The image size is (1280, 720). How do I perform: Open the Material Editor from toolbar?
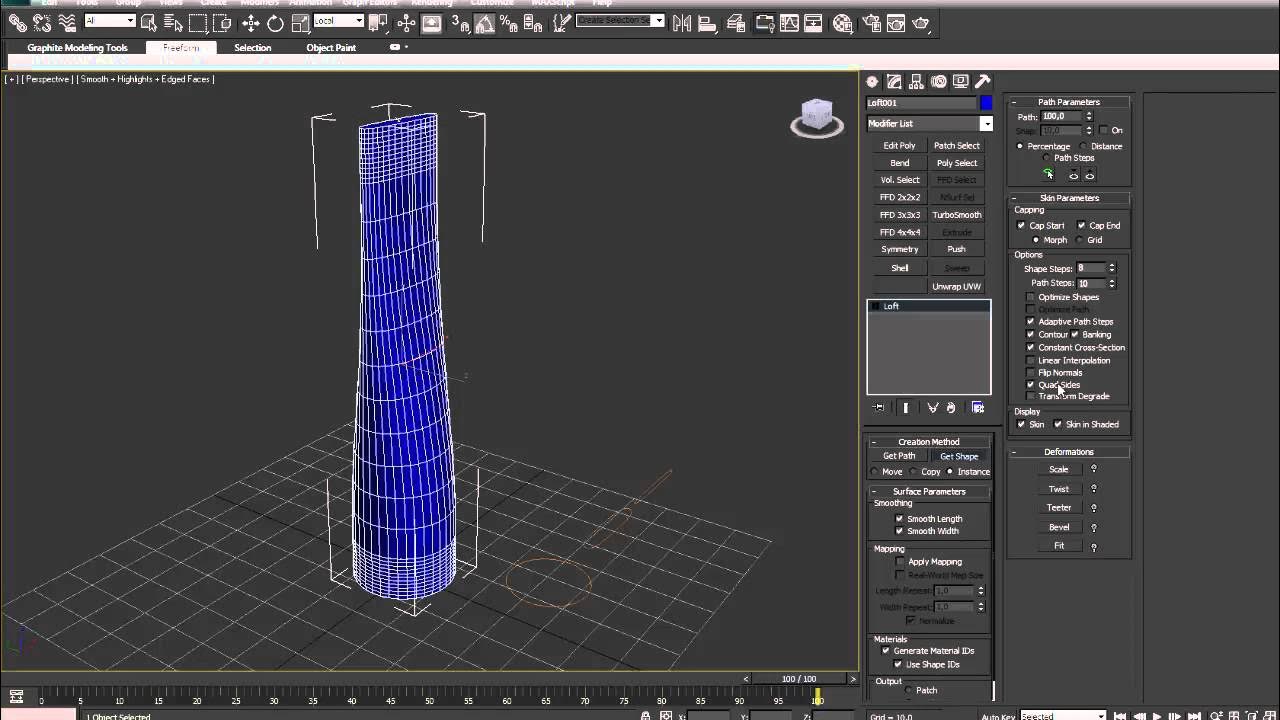[843, 23]
